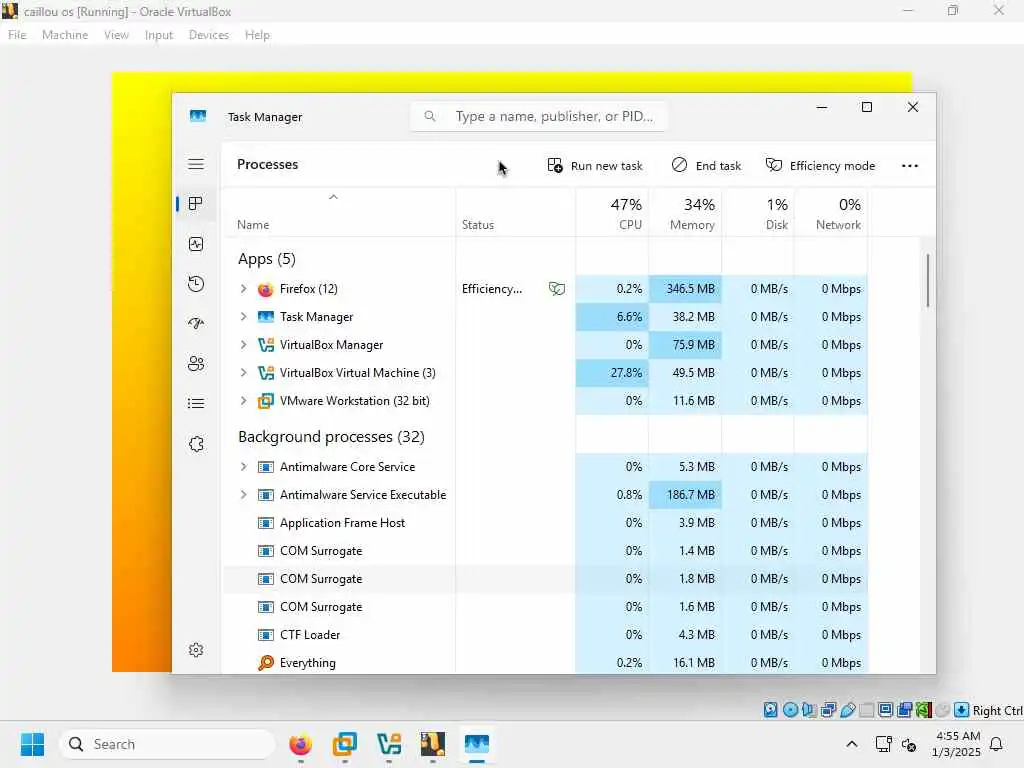The image size is (1024, 768).
Task: Select the CTF Loader process row
Action: 545,635
